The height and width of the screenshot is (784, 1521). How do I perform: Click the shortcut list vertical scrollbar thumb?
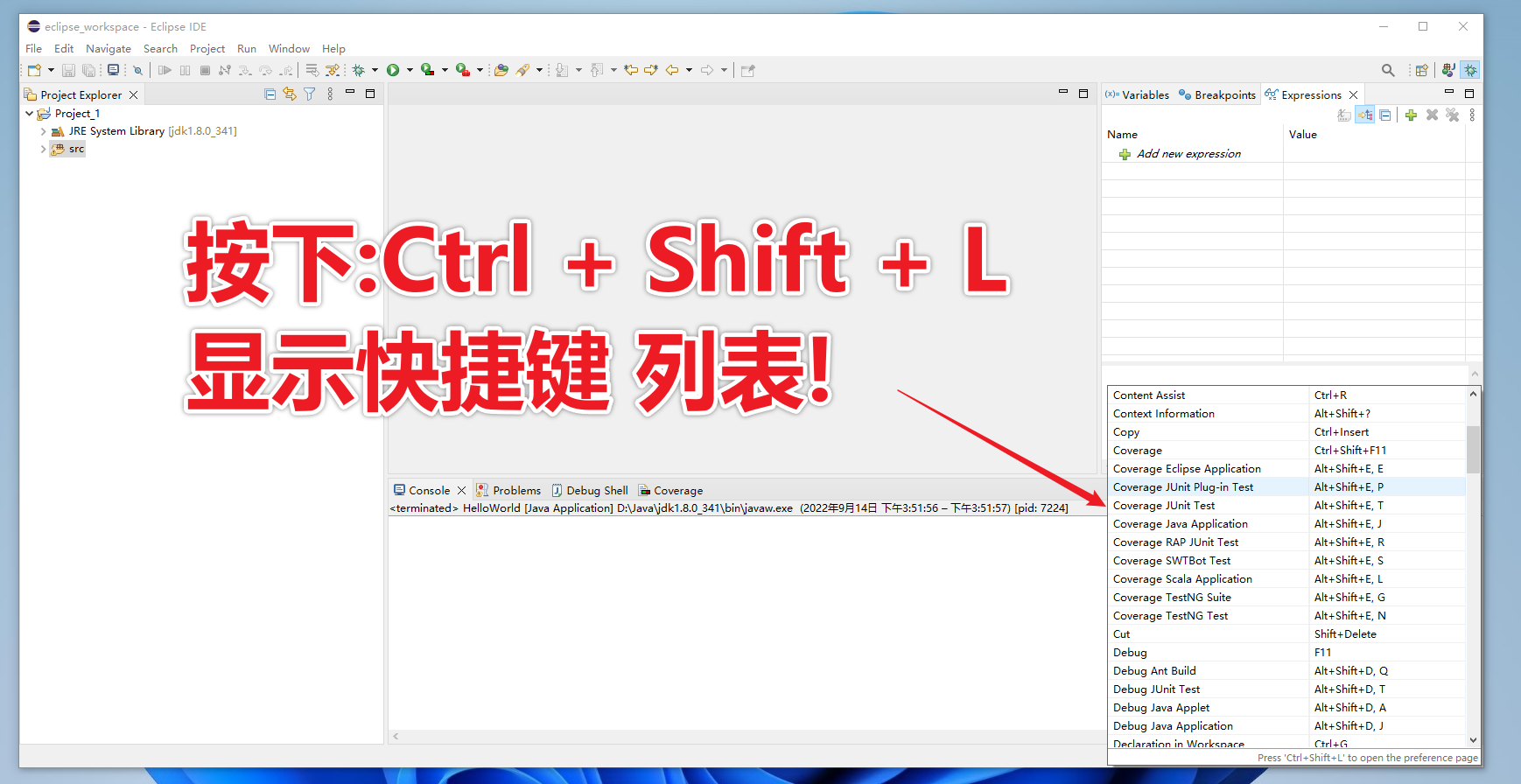point(1473,449)
